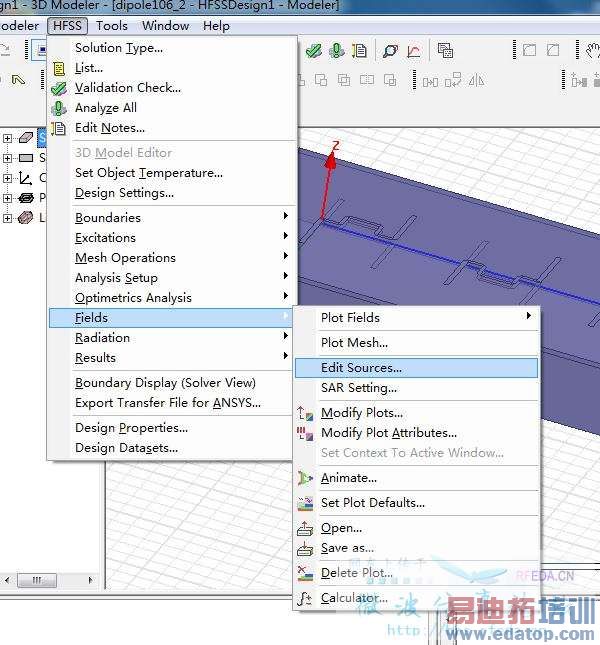Open the Optimetrics Analysis submenu
The image size is (600, 645).
pyautogui.click(x=171, y=297)
